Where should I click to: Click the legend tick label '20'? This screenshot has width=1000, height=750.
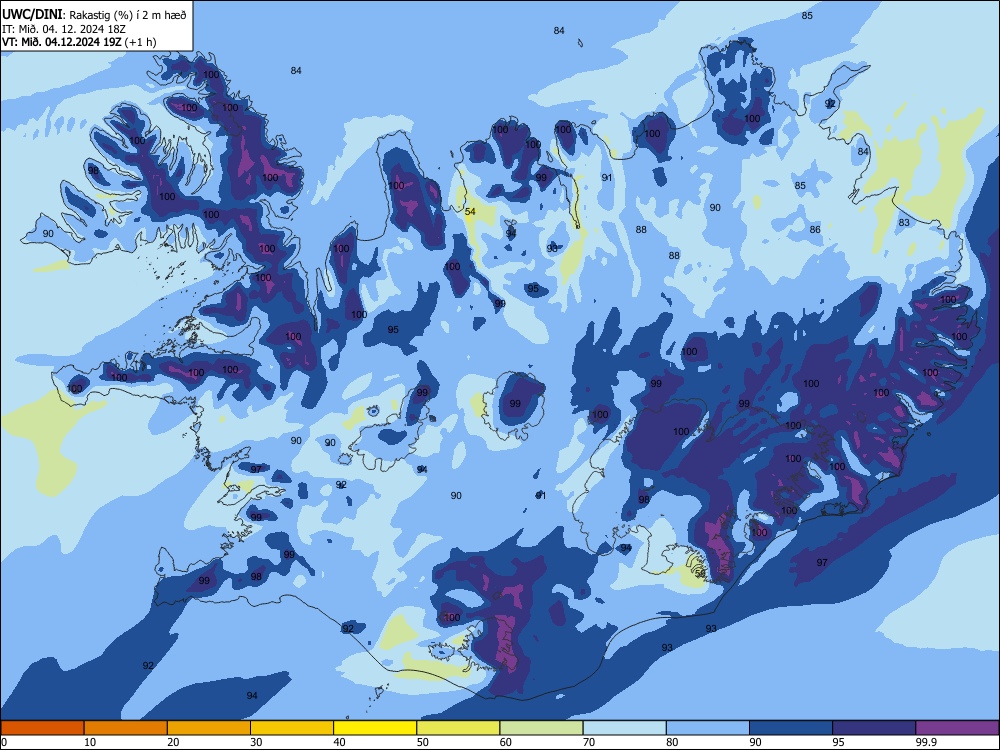(173, 742)
